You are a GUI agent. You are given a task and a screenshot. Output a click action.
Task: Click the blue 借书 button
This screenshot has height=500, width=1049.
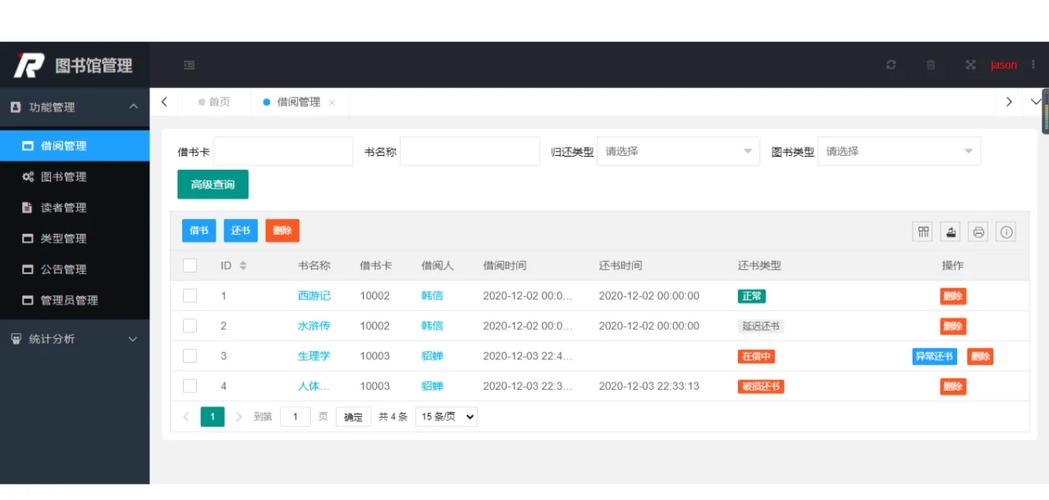click(x=199, y=230)
